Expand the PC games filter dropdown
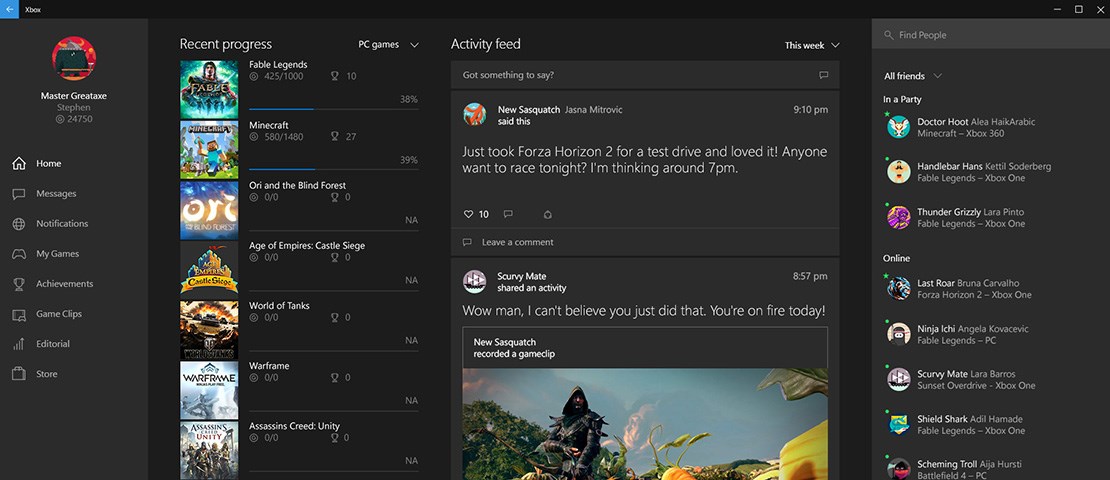 389,45
